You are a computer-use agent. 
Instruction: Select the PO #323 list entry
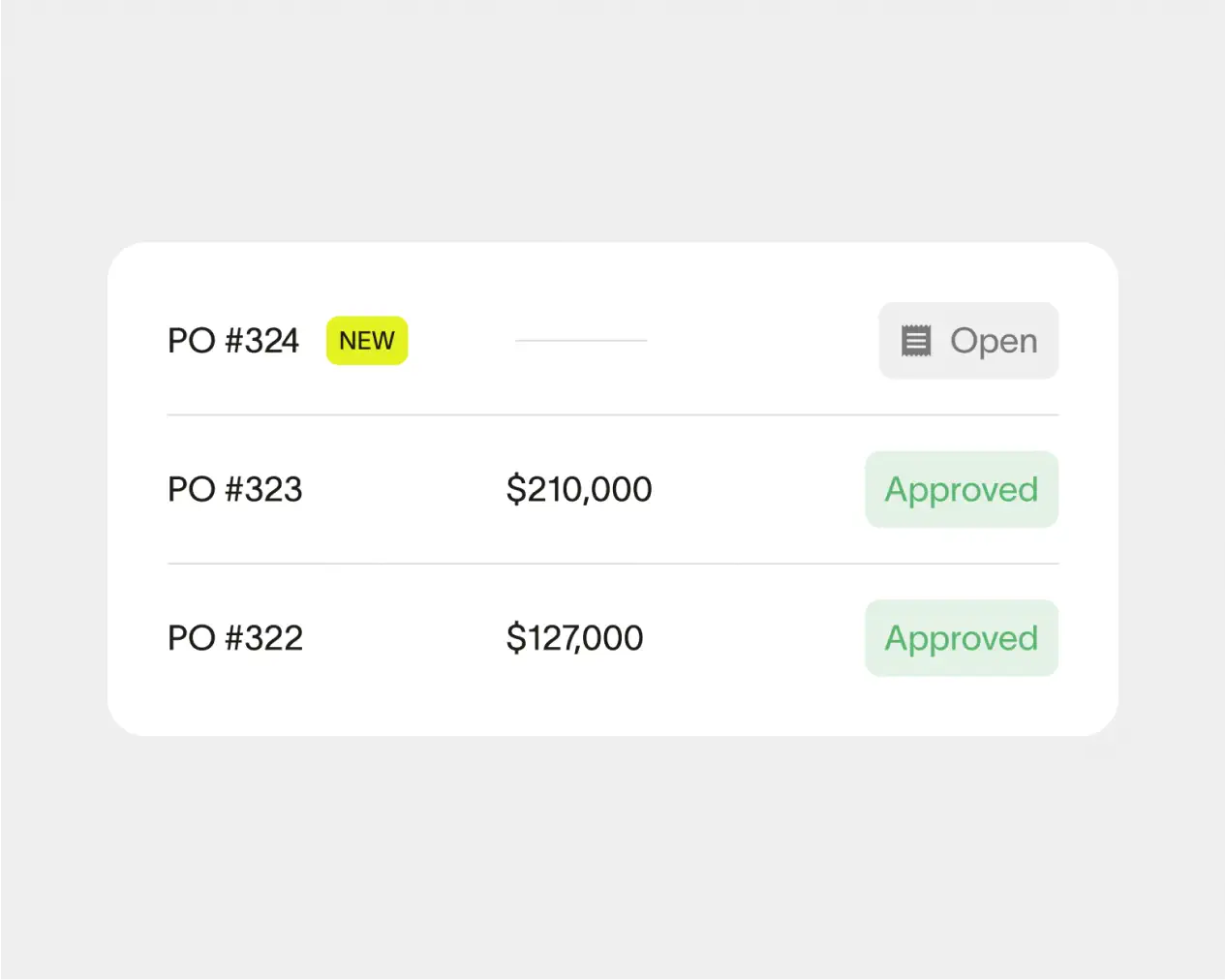[234, 489]
